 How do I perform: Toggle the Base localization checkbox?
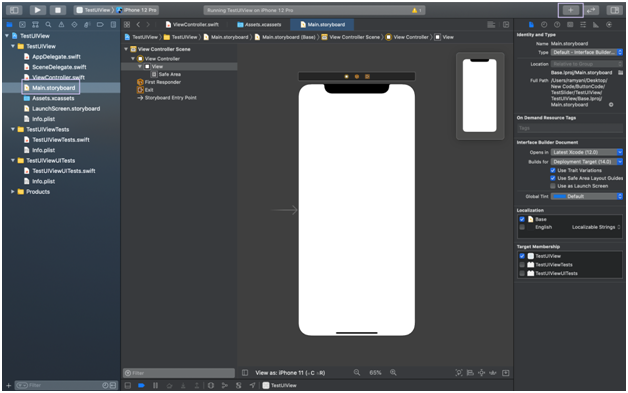[x=522, y=219]
